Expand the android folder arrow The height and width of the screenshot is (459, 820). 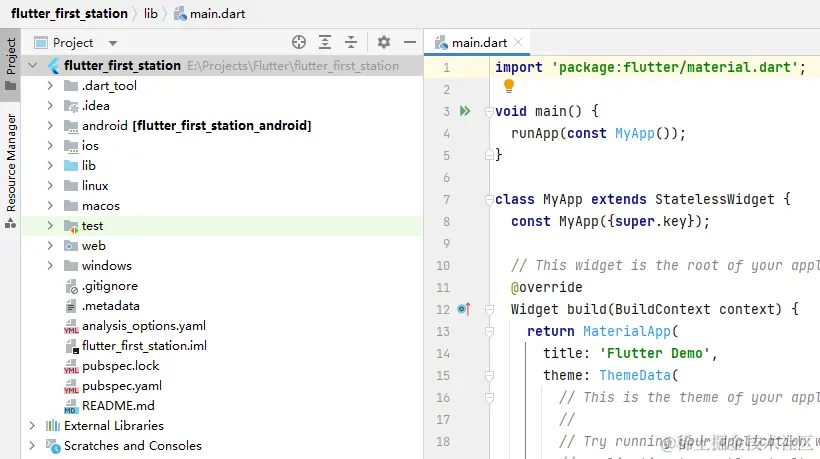pyautogui.click(x=50, y=126)
